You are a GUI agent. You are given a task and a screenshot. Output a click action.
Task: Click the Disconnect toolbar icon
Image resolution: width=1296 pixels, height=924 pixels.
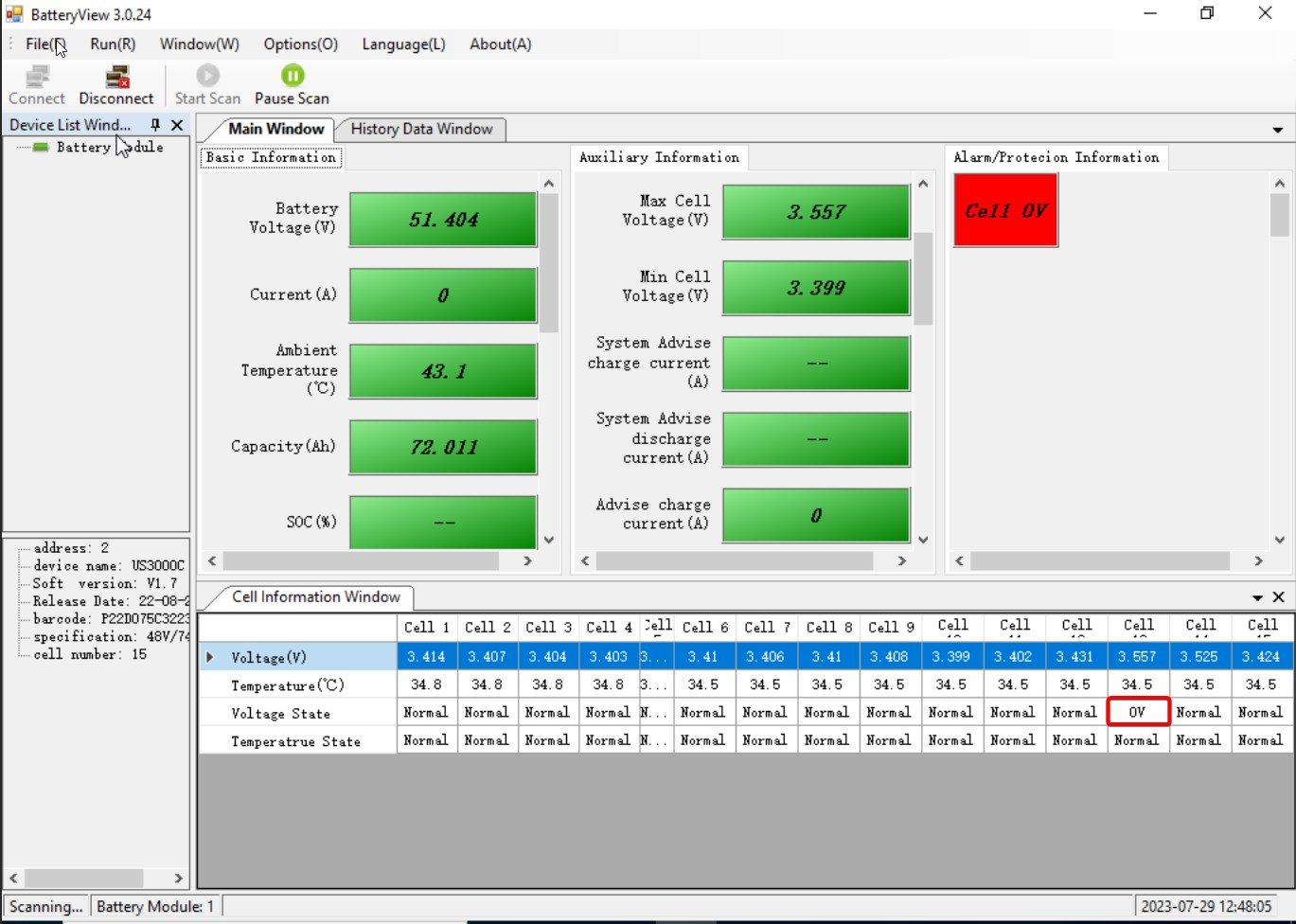(116, 85)
